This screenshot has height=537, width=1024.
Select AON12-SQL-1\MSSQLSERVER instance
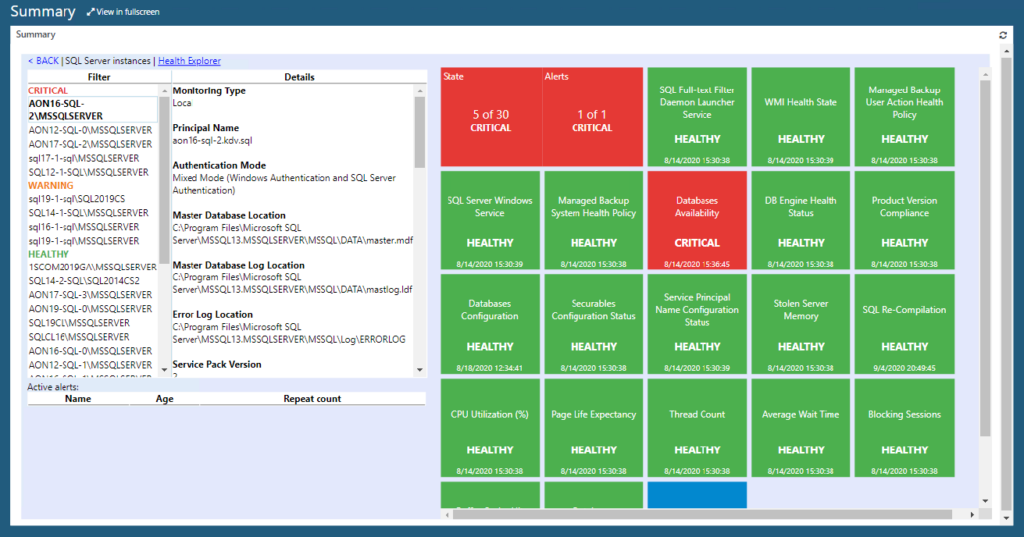(90, 365)
